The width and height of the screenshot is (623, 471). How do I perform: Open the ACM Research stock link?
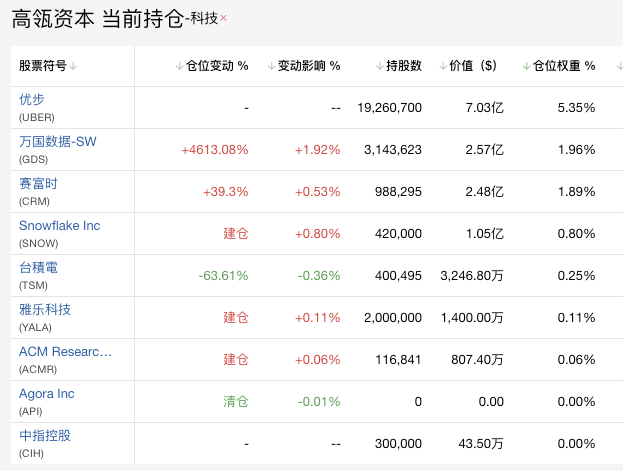pos(66,352)
